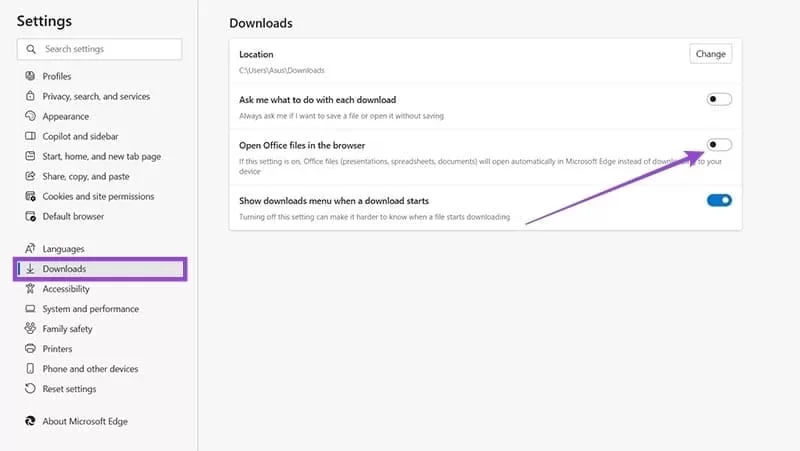
Task: Click the Printers icon in sidebar
Action: point(30,349)
